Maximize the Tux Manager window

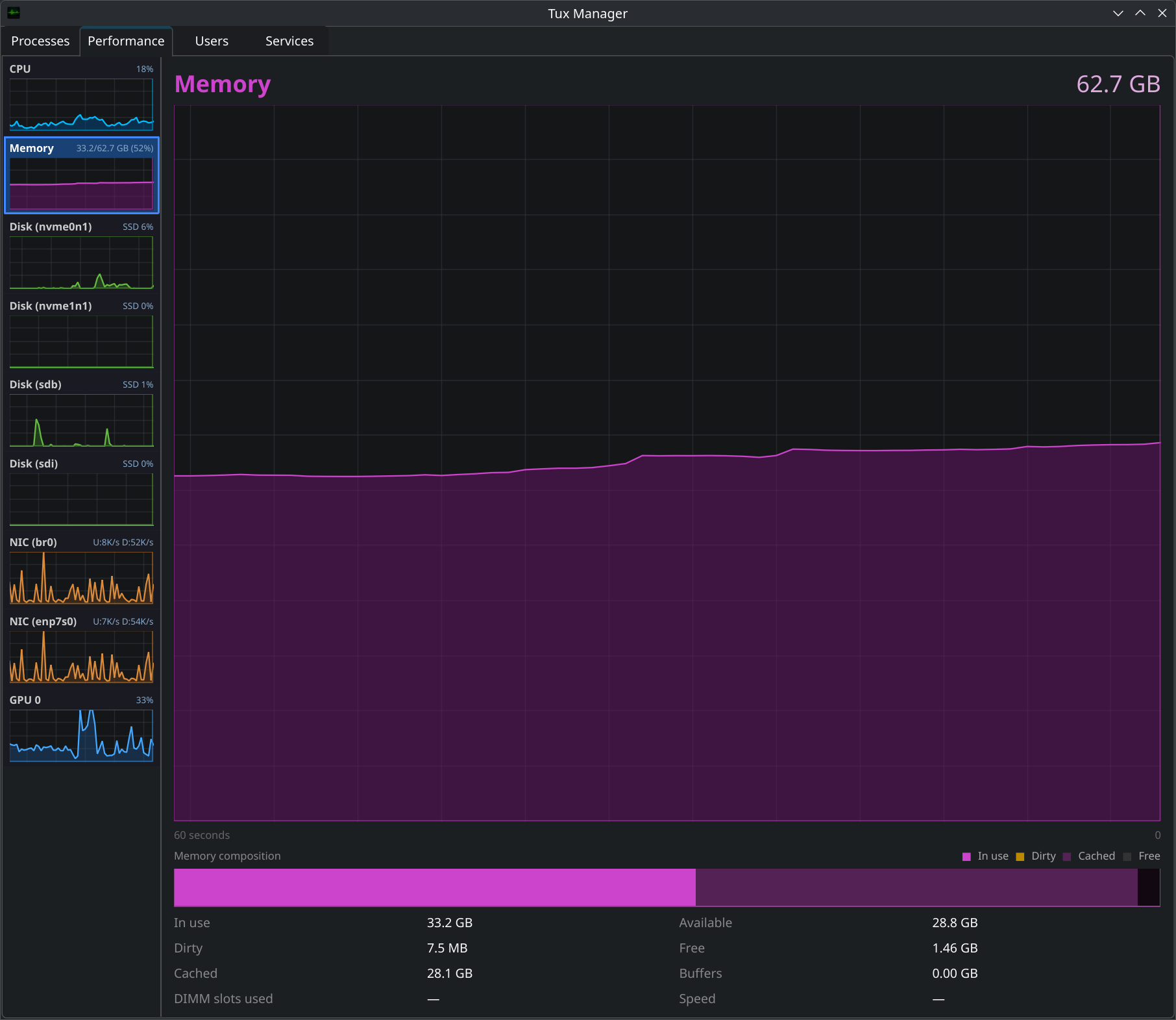click(1140, 13)
